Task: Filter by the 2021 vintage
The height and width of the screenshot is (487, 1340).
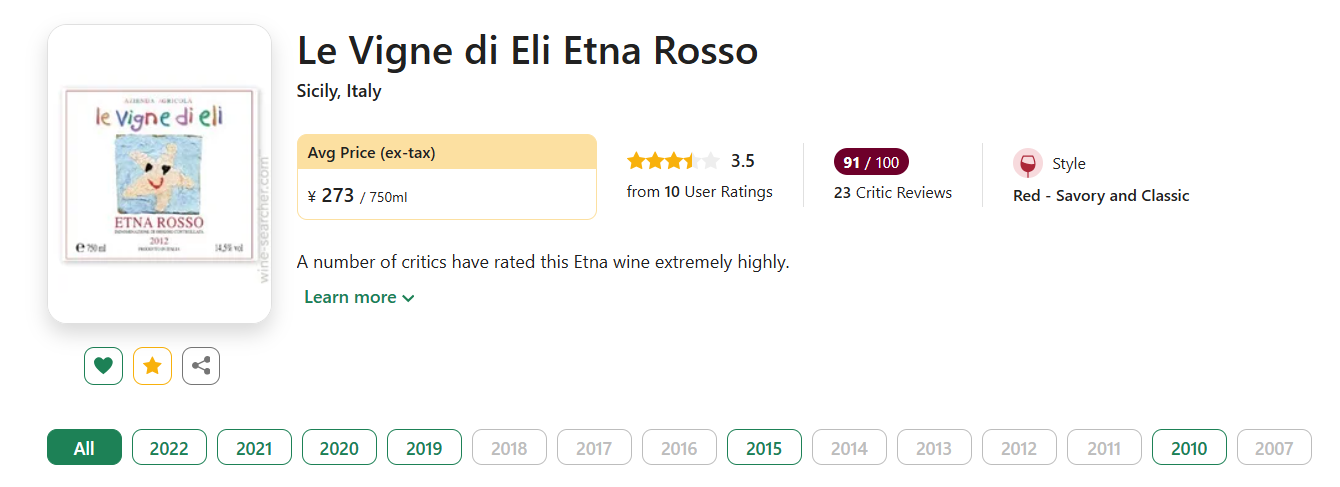Action: [254, 448]
